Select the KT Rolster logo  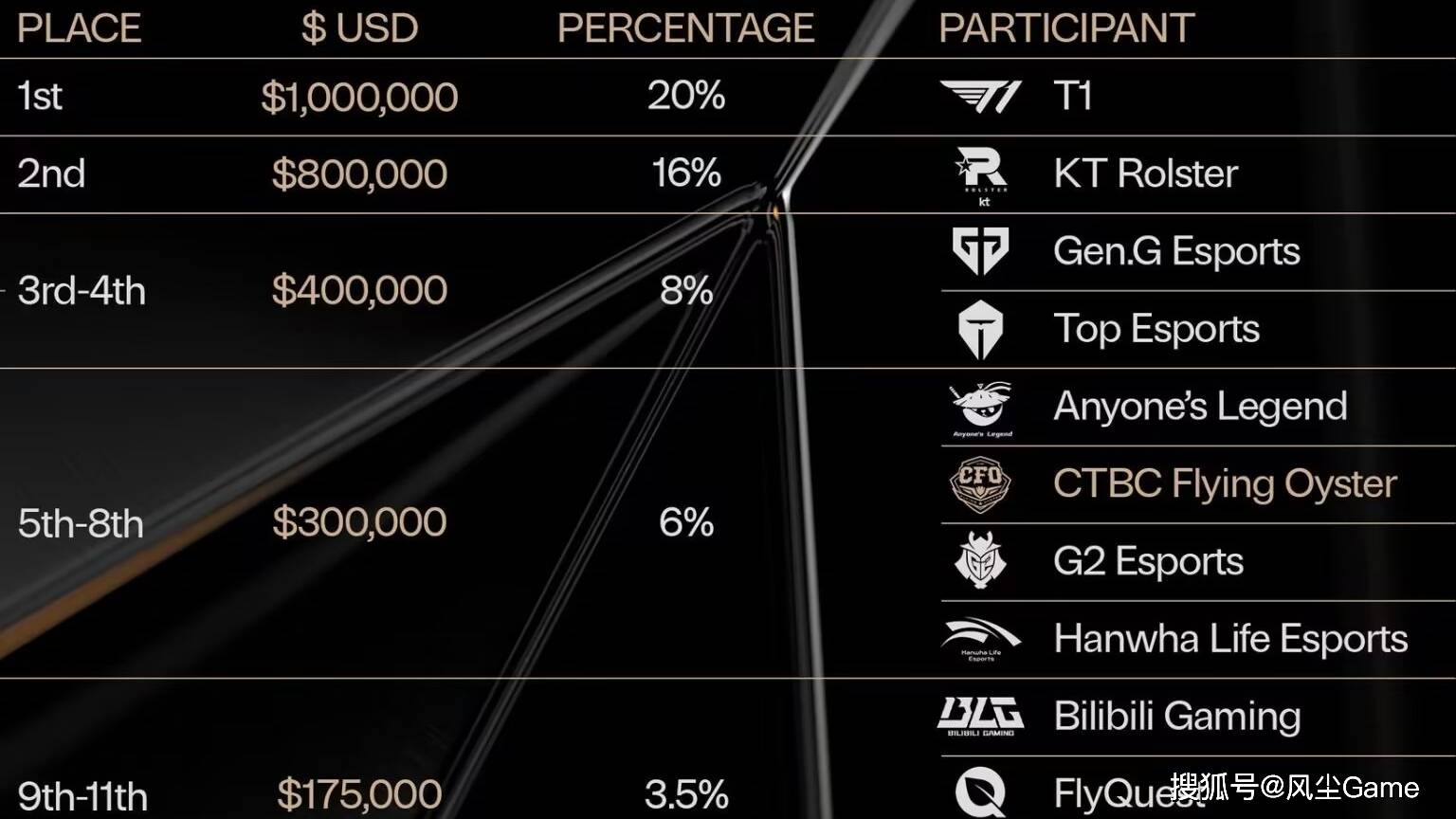(981, 174)
